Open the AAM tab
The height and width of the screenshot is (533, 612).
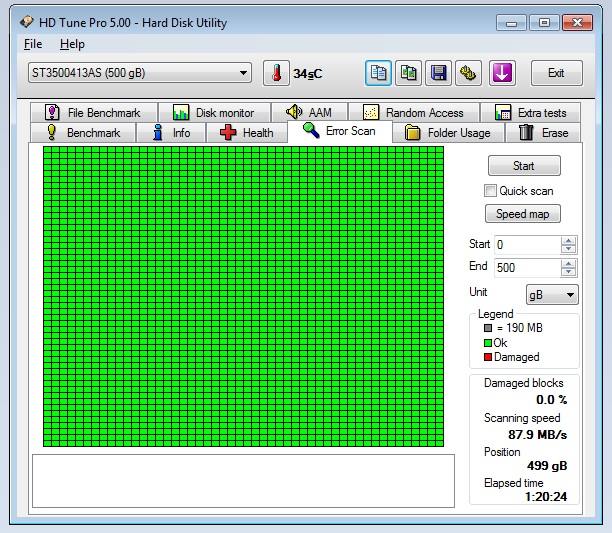310,113
